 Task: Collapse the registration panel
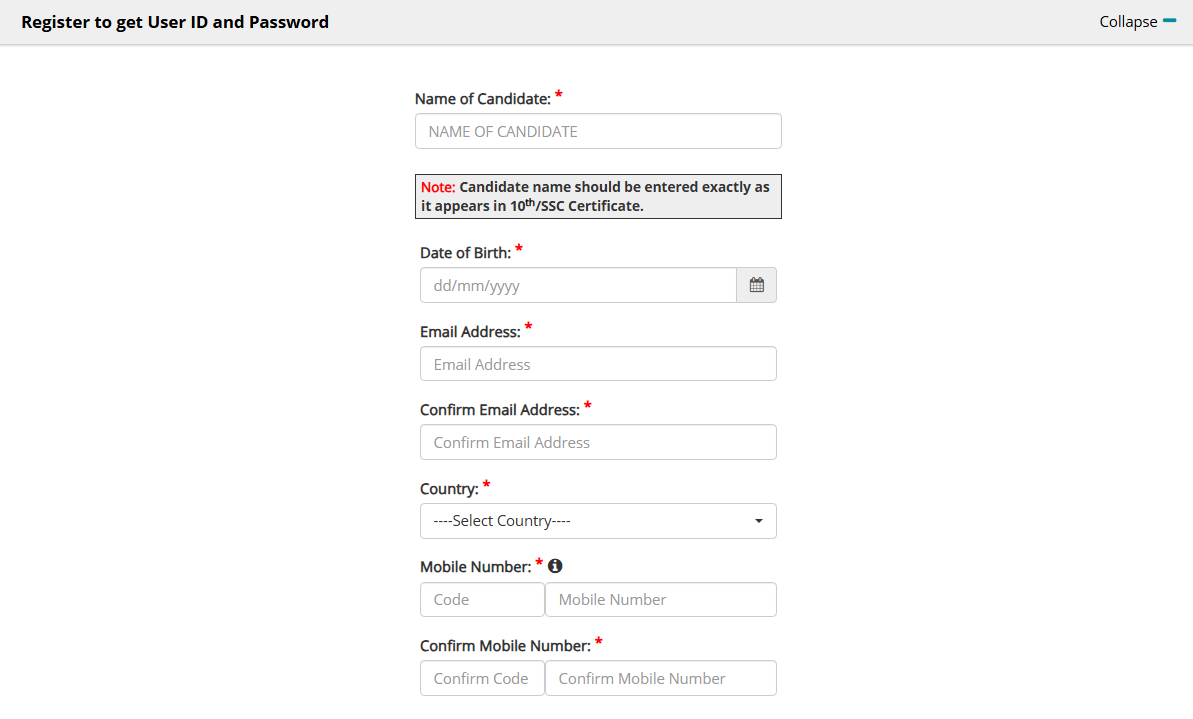click(x=1137, y=21)
